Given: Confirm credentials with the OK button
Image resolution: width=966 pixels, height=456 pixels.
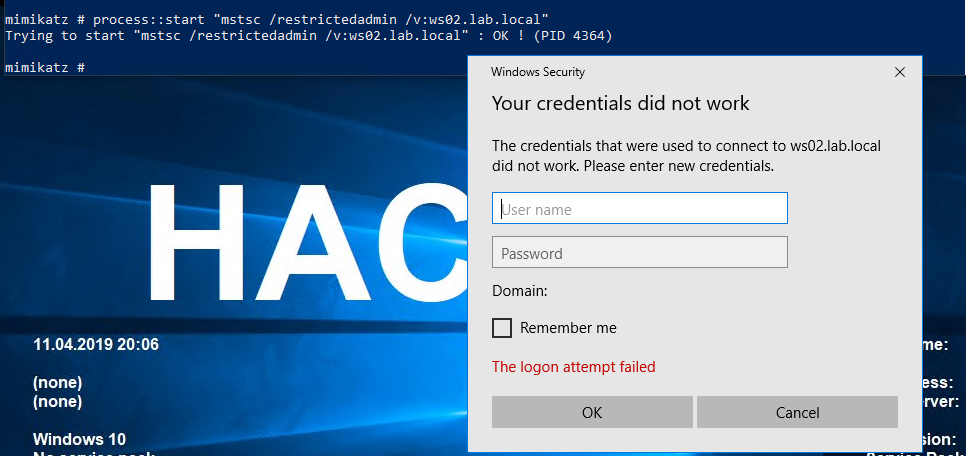Looking at the screenshot, I should pos(592,412).
